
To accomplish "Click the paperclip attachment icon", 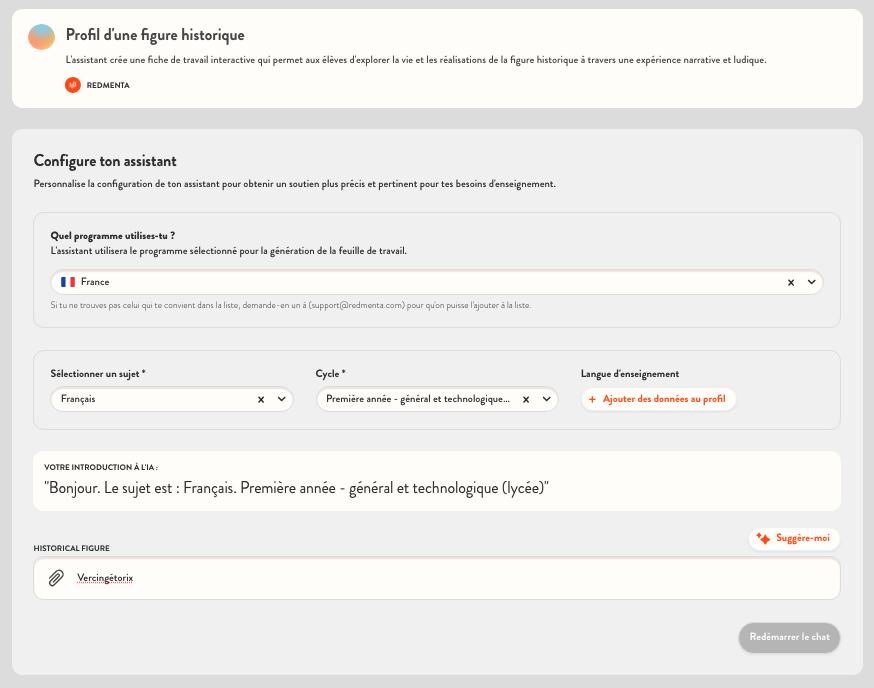I will click(57, 578).
